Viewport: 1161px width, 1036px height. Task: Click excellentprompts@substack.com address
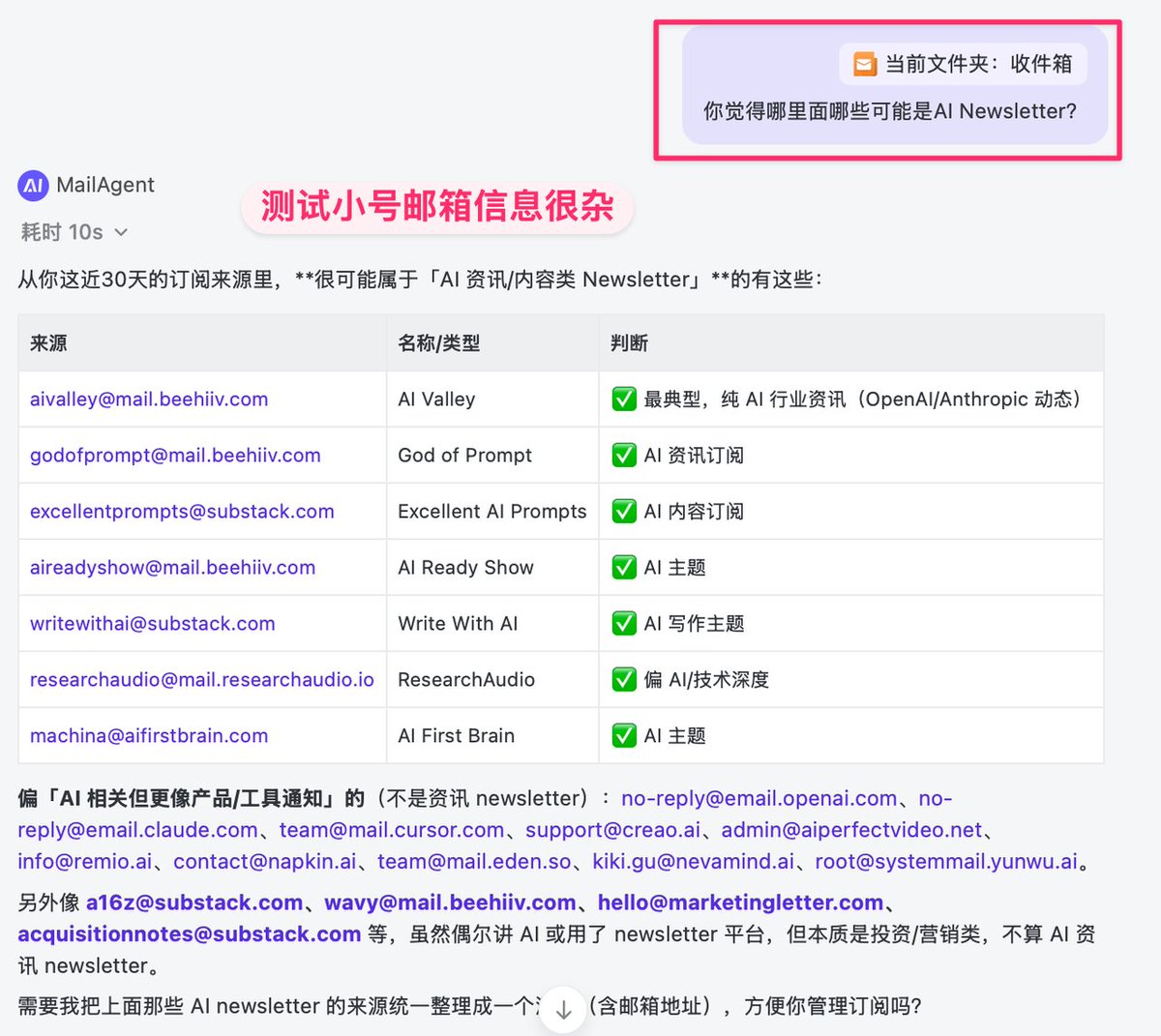point(182,511)
